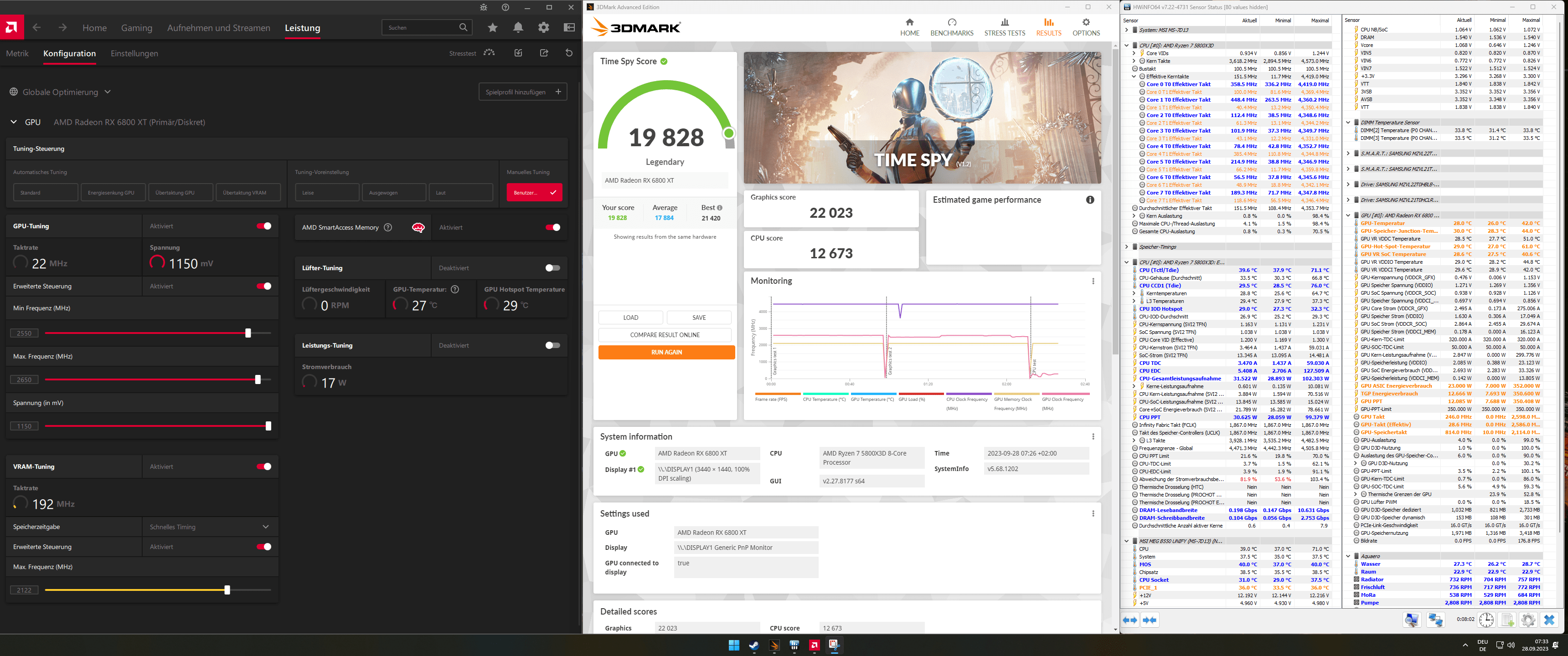
Task: Open the Windows Start button
Action: click(733, 646)
